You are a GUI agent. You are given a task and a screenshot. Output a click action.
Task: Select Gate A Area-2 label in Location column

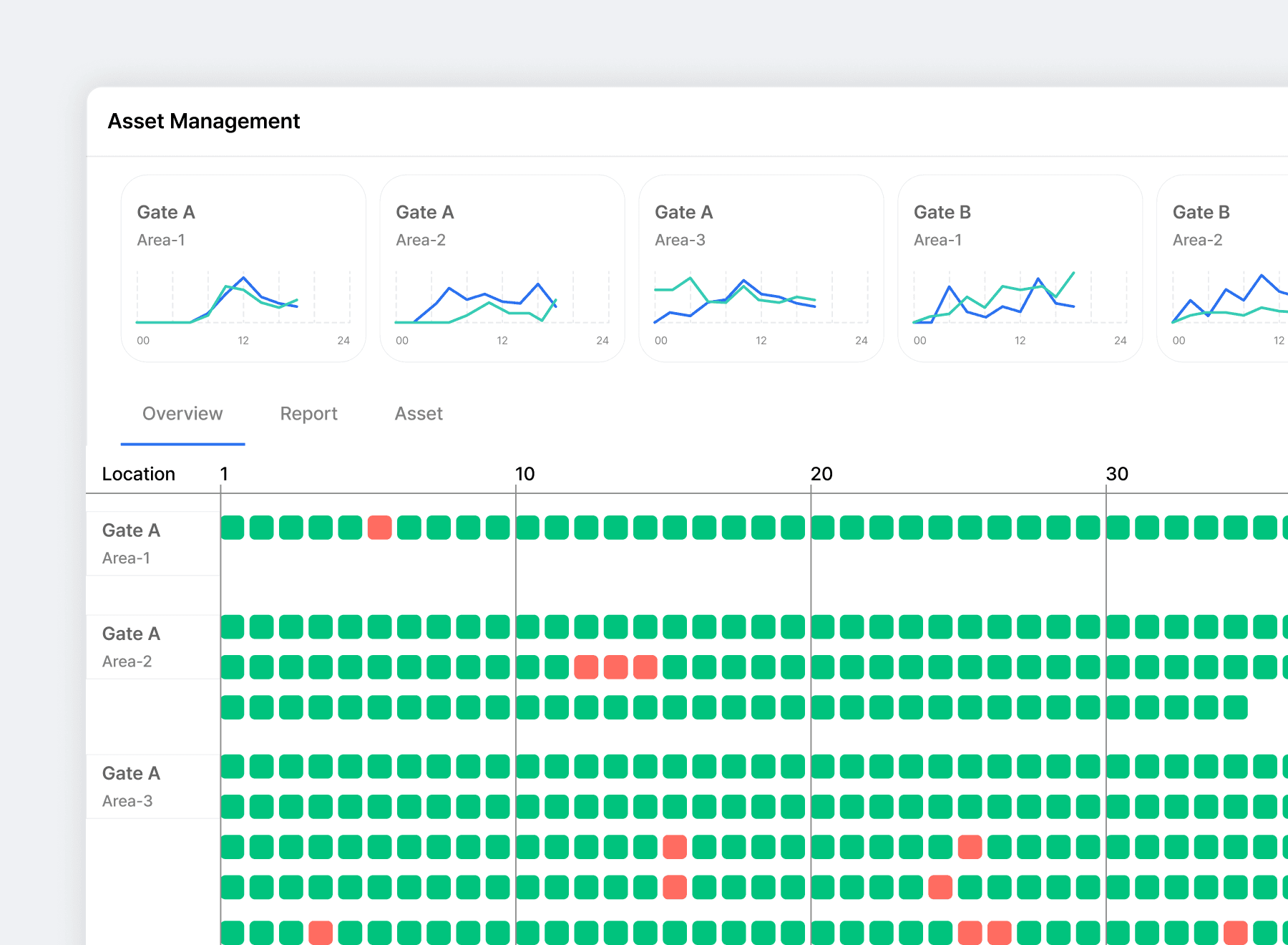131,647
